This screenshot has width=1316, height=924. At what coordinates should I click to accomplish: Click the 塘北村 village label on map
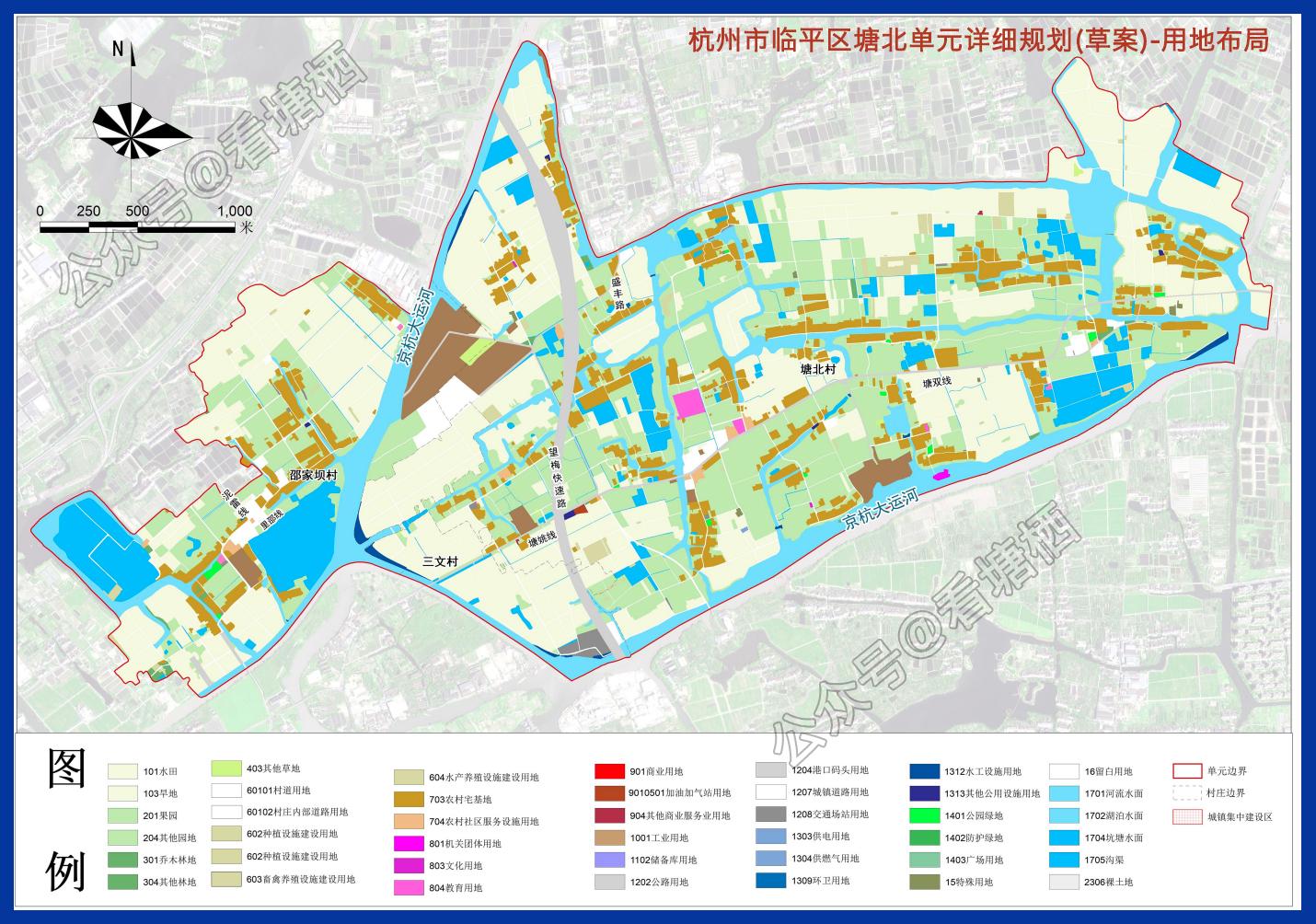click(817, 368)
